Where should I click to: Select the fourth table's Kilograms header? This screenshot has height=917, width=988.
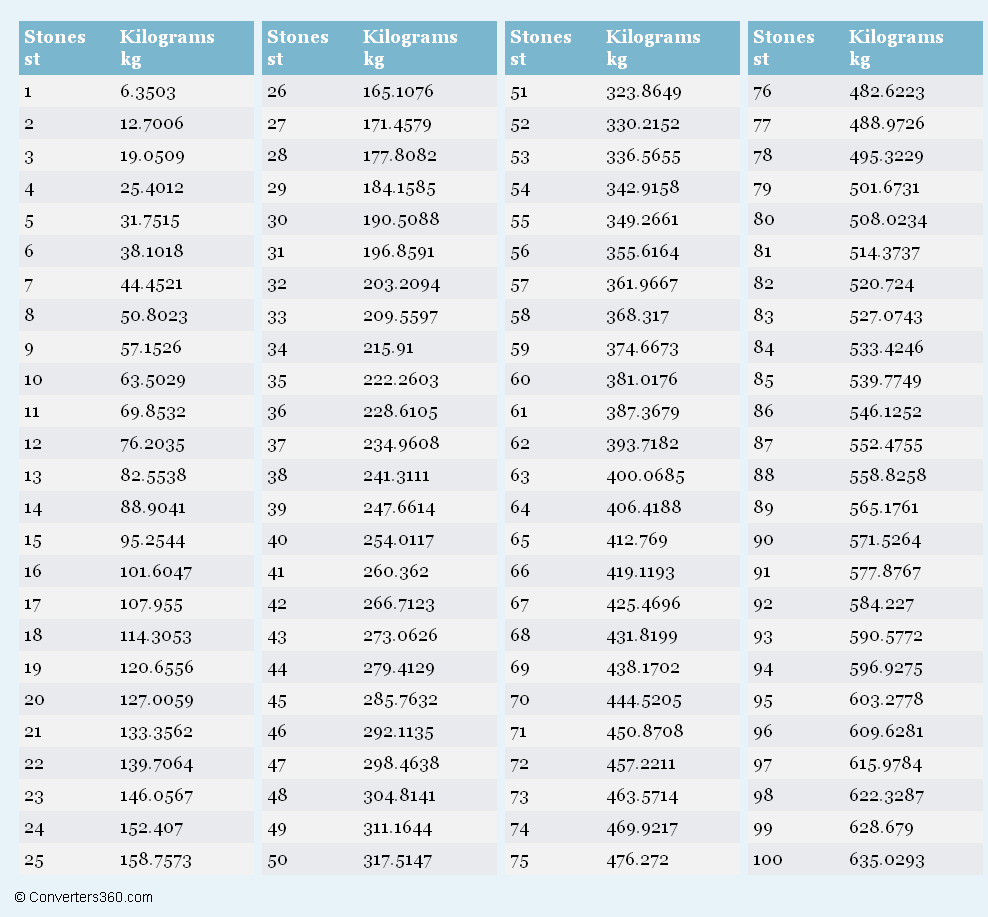tap(896, 47)
